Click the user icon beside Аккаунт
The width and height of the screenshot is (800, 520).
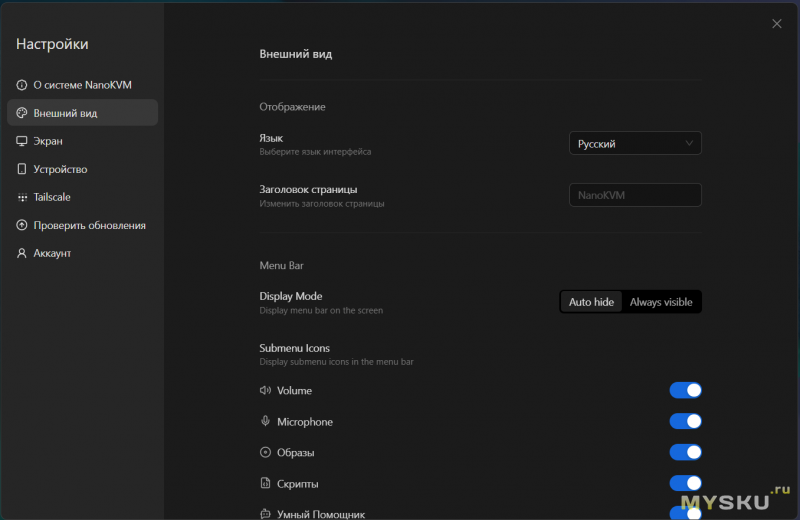(22, 254)
